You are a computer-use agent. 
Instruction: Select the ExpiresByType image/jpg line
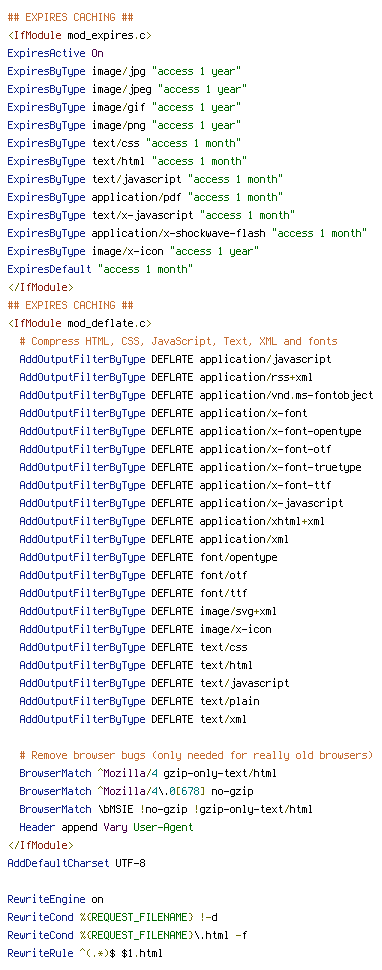coord(124,71)
